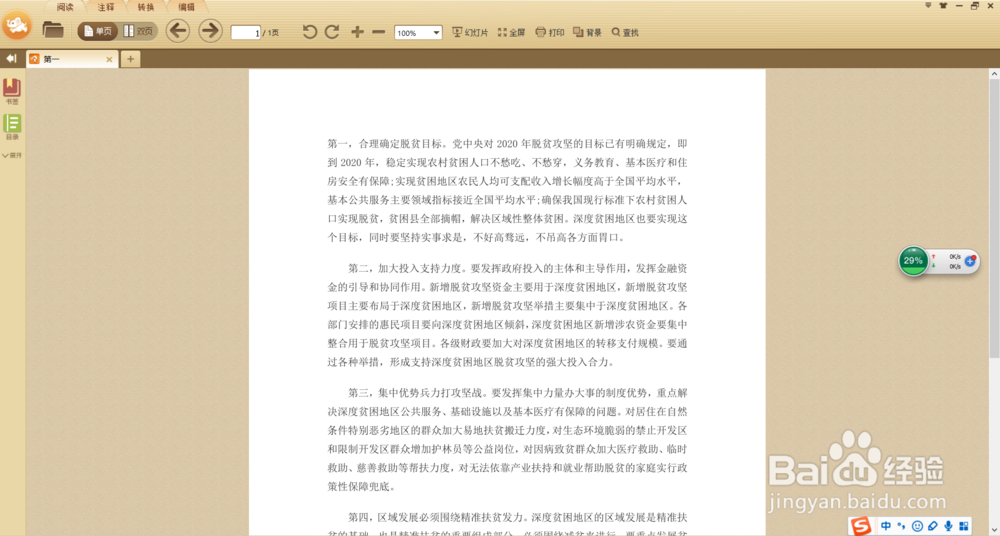
Task: Select the 编辑 (Edit) ribbon tab
Action: point(187,7)
